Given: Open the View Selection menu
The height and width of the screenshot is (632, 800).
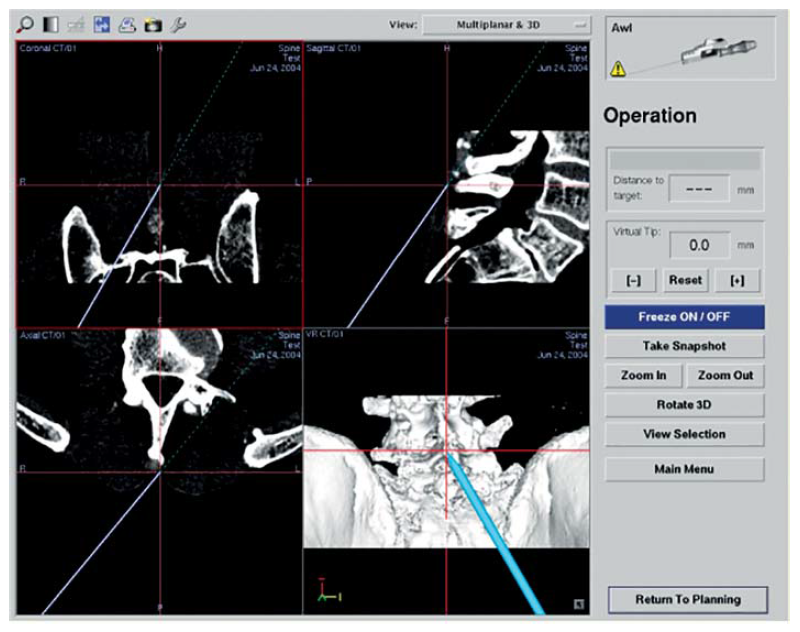Looking at the screenshot, I should (x=684, y=435).
